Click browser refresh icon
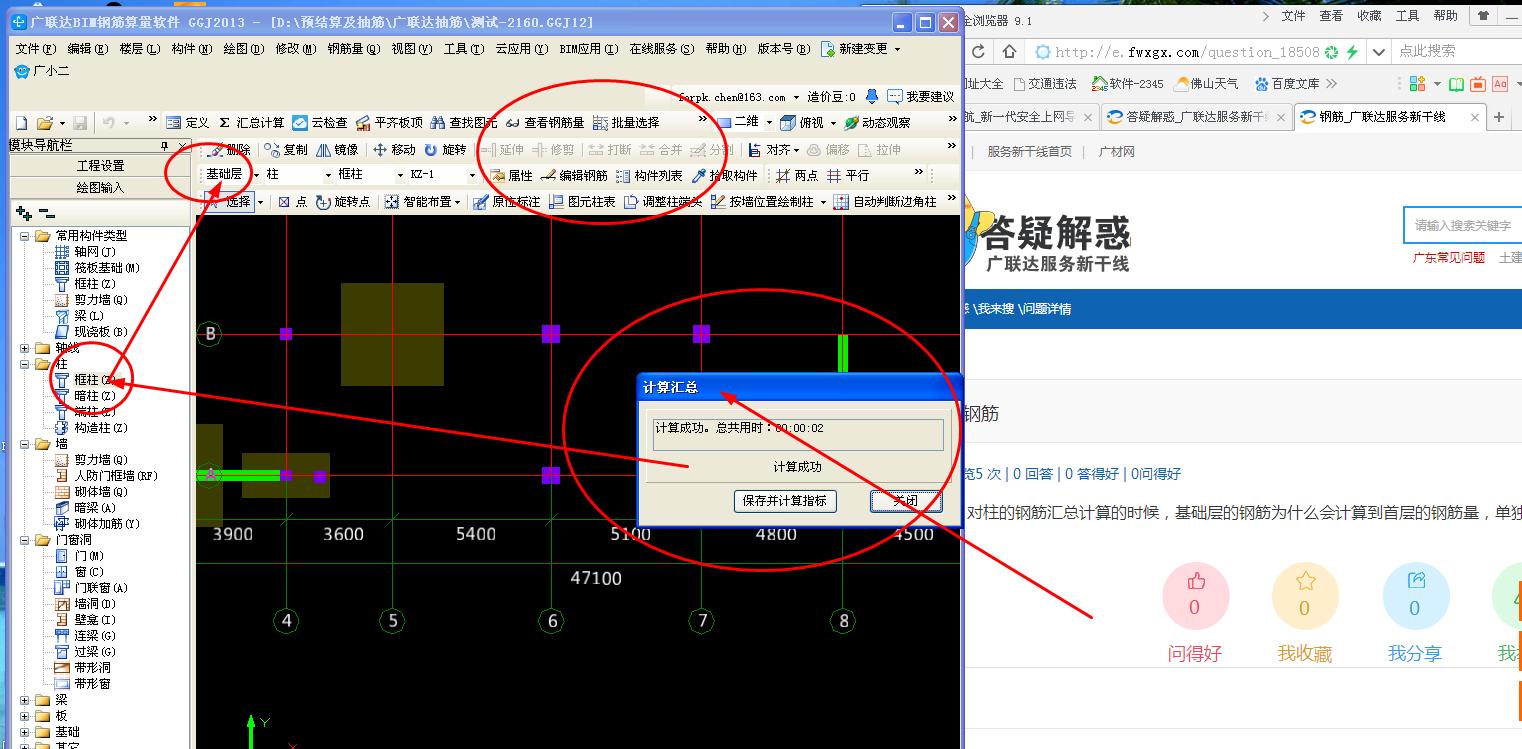This screenshot has width=1522, height=749. (978, 51)
